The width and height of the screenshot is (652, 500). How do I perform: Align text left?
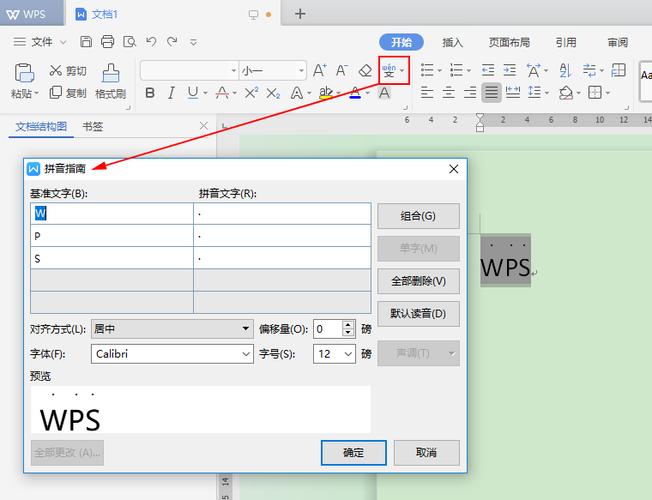tap(427, 92)
